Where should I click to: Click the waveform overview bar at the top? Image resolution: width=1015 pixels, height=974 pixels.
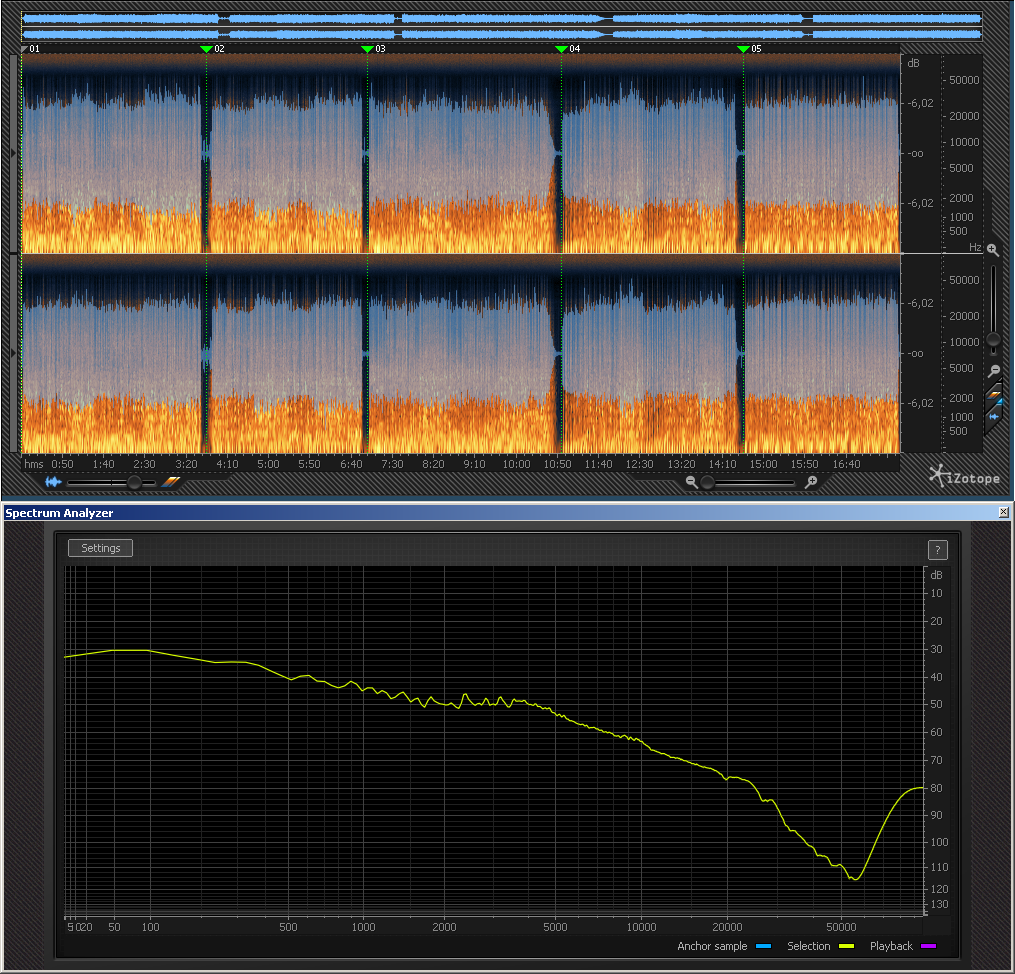tap(500, 26)
